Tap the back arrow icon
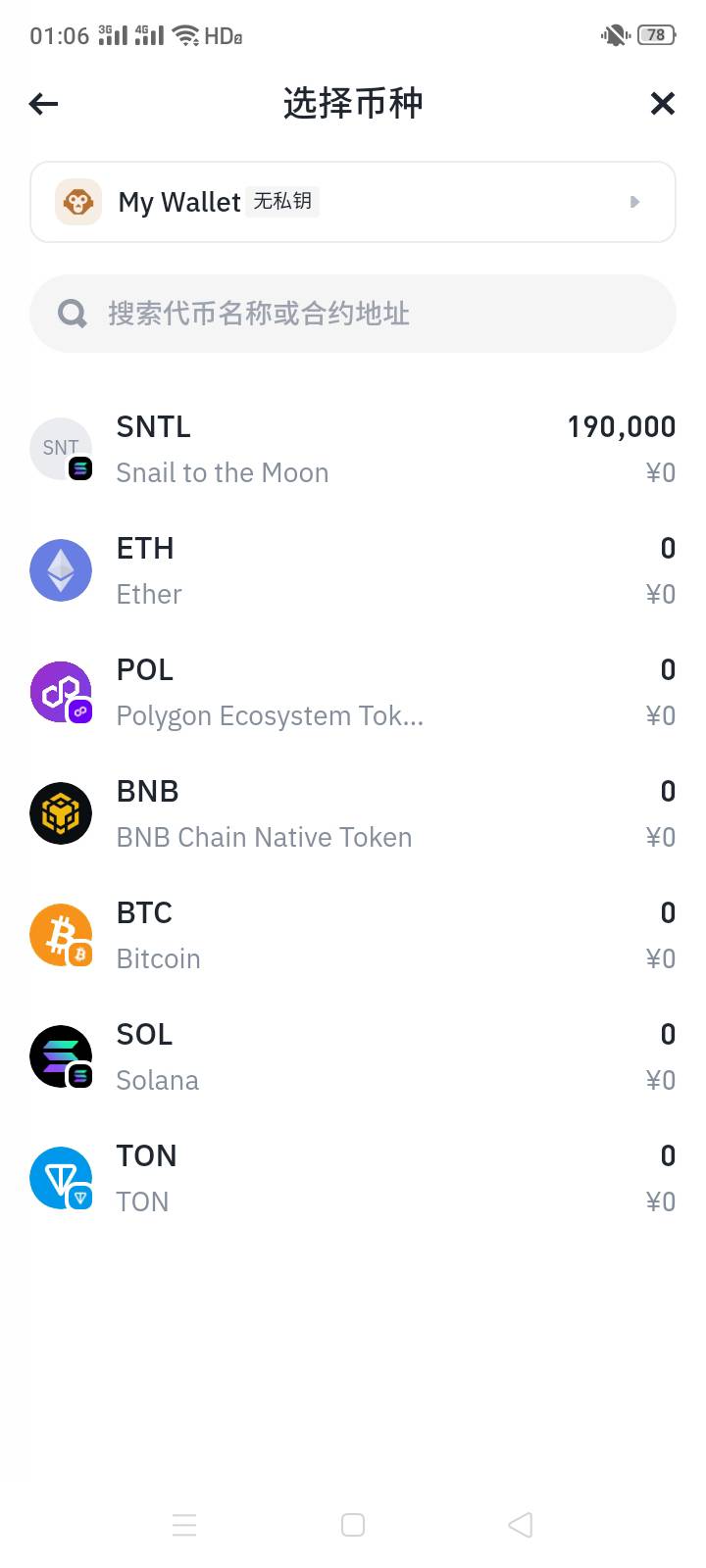This screenshot has height=1568, width=706. pyautogui.click(x=44, y=104)
